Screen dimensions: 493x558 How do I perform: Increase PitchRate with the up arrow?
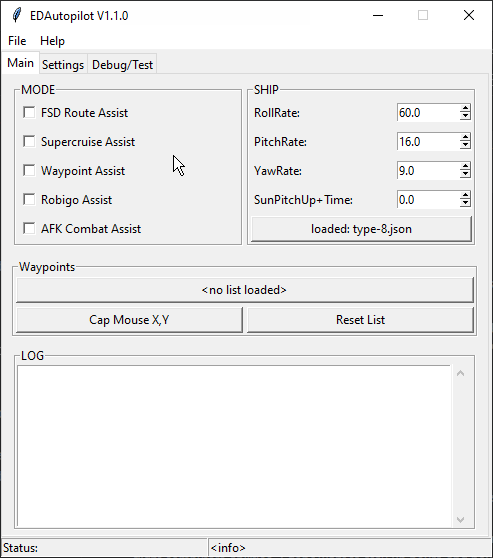(465, 137)
